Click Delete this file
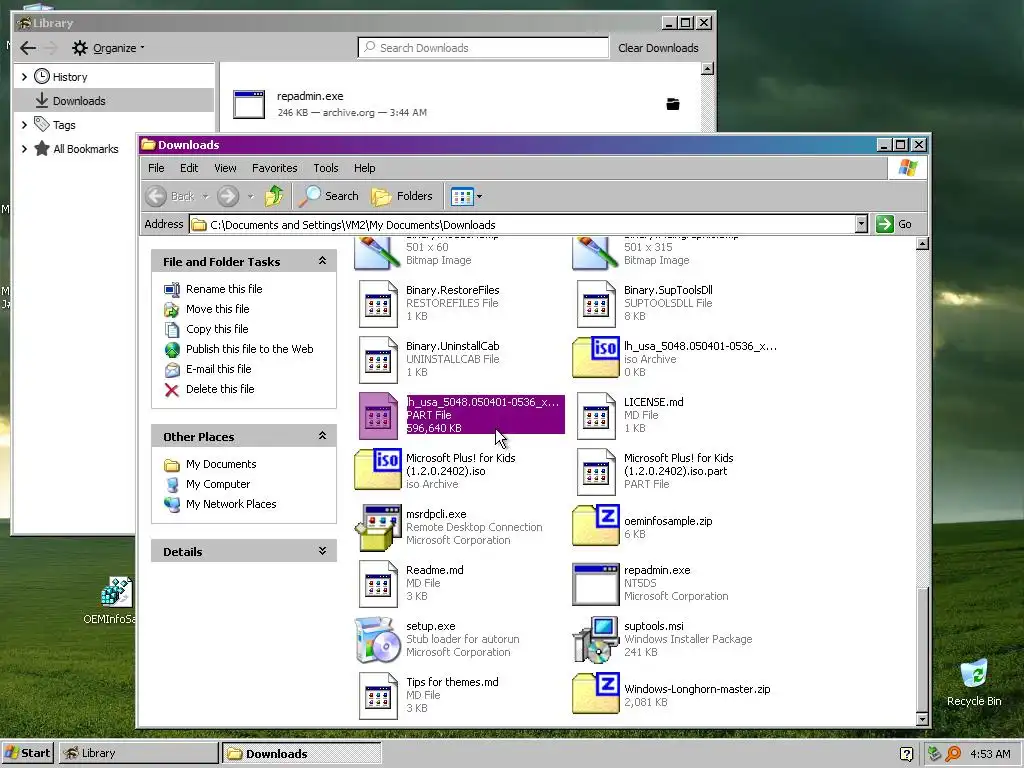 (220, 389)
